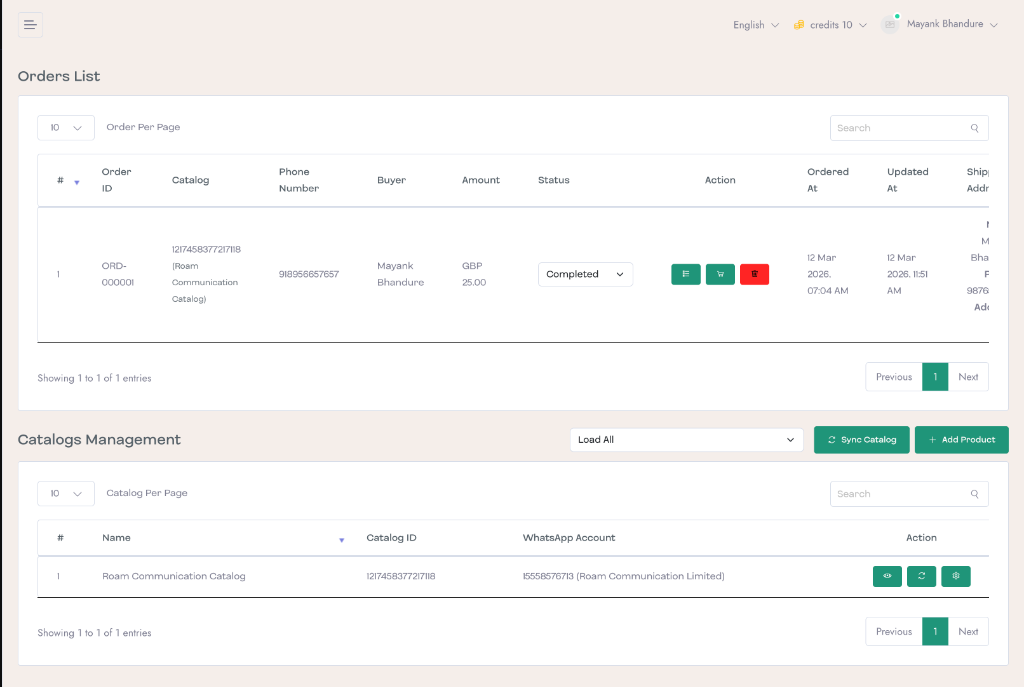Image resolution: width=1024 pixels, height=687 pixels.
Task: Expand the credits 10 dropdown
Action: click(838, 25)
